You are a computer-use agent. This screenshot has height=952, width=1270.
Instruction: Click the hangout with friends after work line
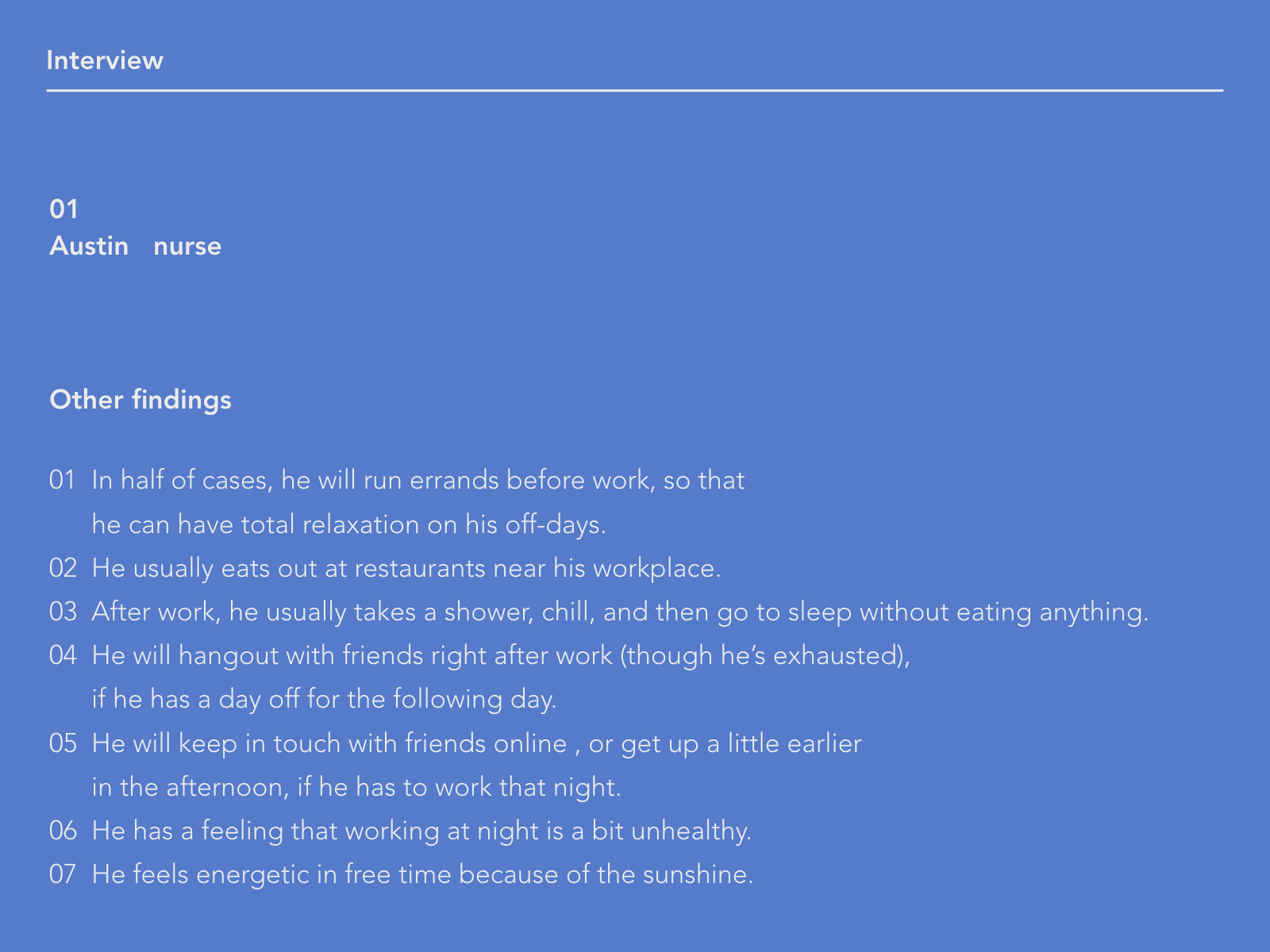point(500,655)
